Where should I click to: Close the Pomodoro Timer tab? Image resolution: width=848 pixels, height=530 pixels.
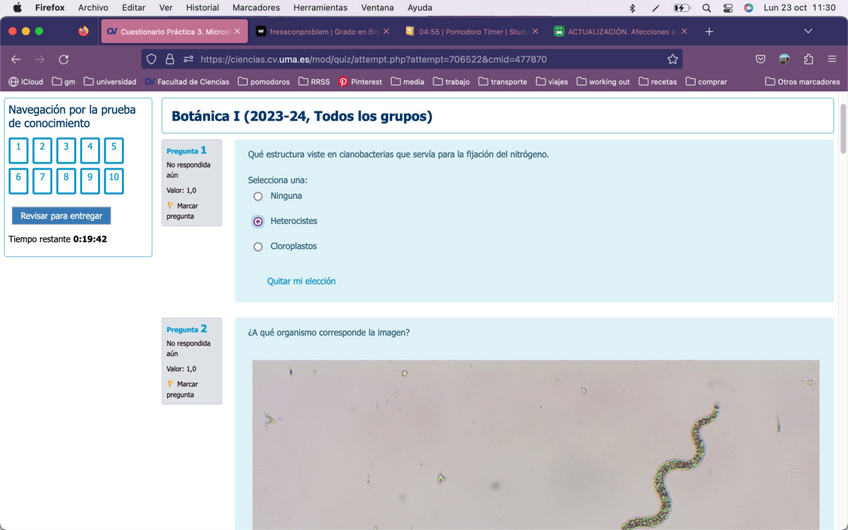(535, 31)
